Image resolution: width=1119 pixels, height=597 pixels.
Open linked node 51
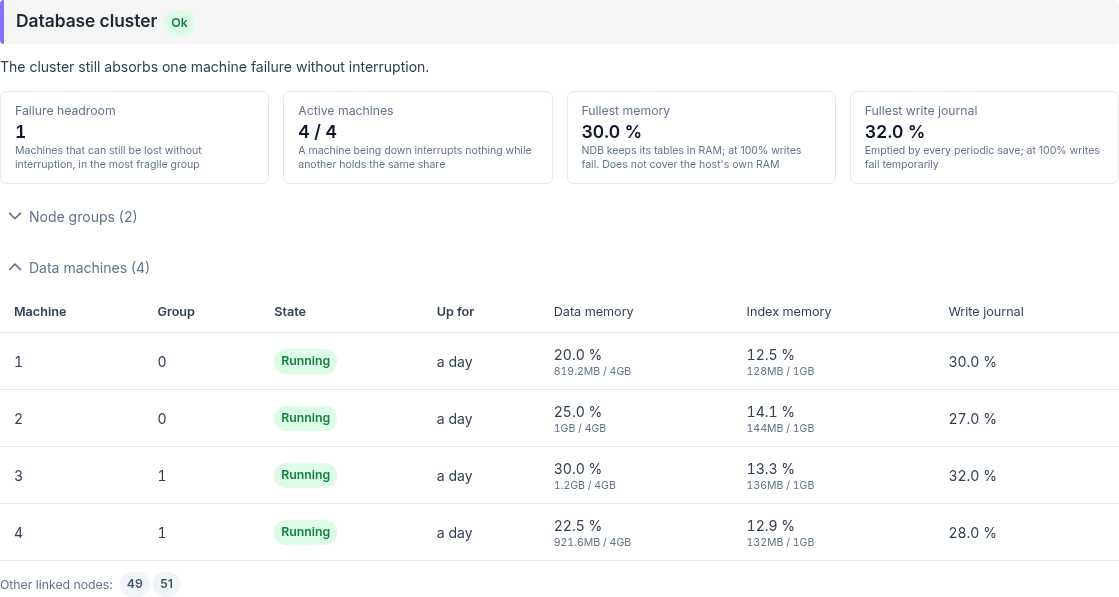point(166,584)
